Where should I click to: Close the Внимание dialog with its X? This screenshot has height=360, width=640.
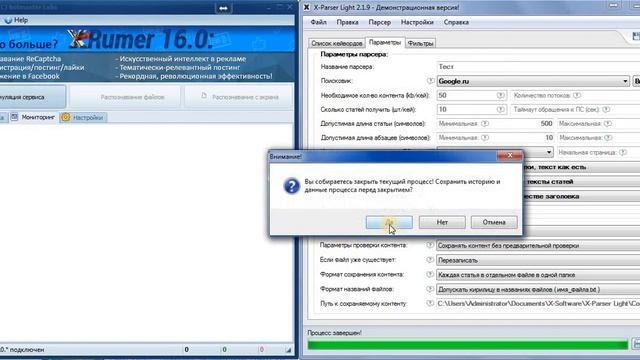pos(509,156)
